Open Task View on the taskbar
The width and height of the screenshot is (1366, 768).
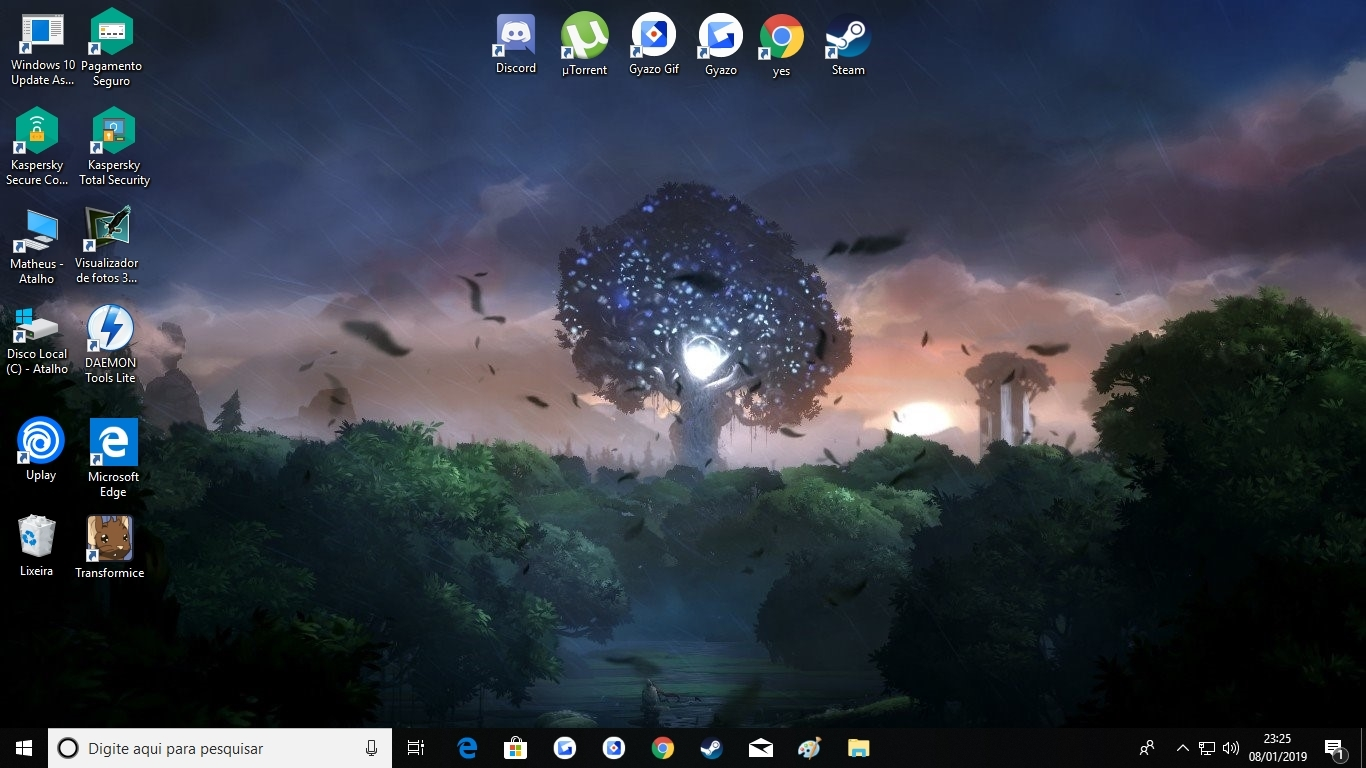click(416, 748)
